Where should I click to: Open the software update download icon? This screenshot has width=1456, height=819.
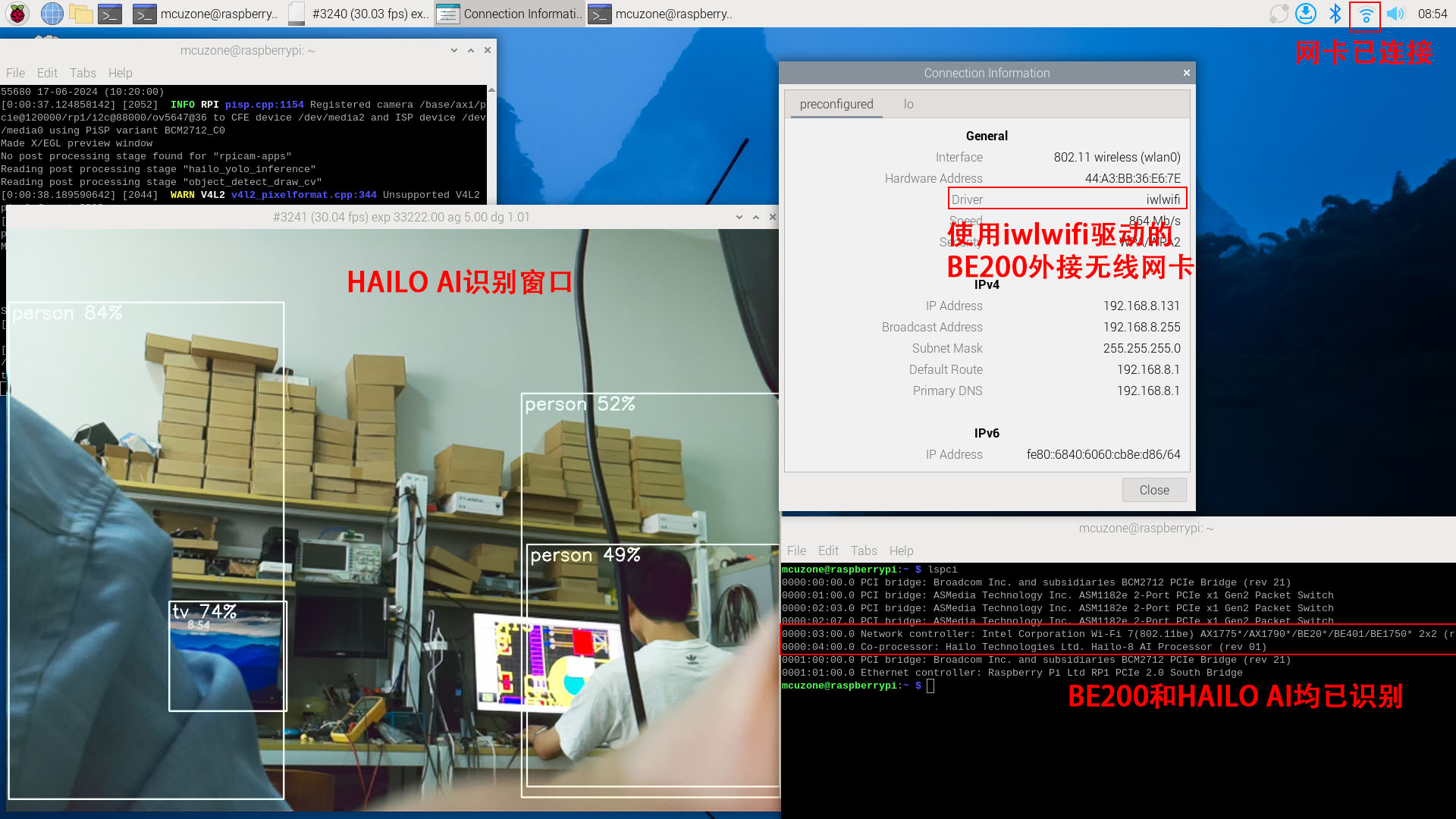coord(1305,14)
